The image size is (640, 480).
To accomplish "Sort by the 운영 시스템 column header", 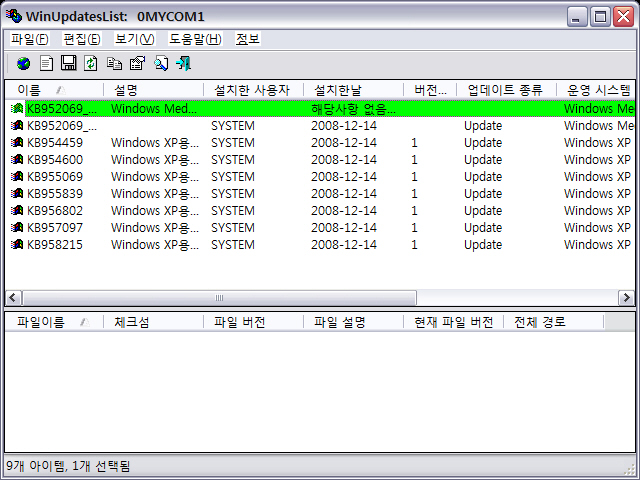I will tap(596, 89).
